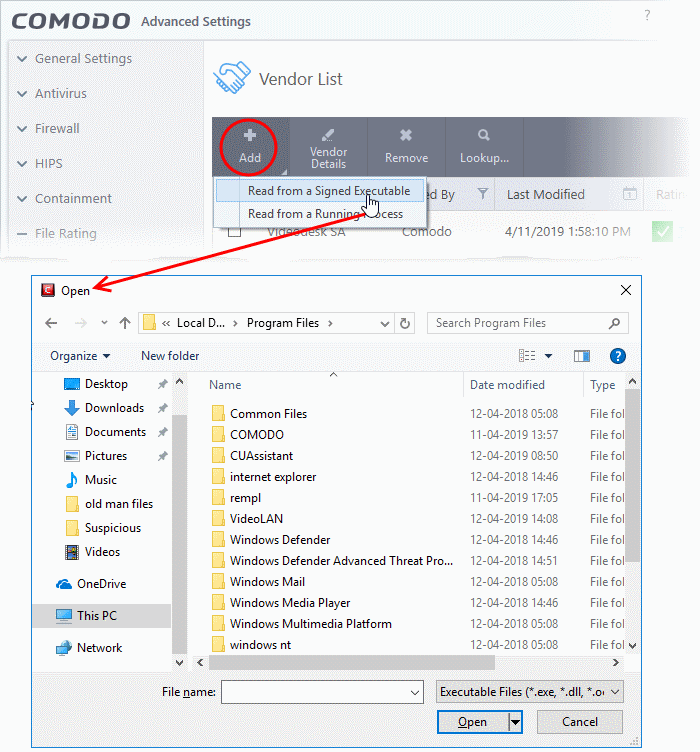Click the Cancel button

pyautogui.click(x=580, y=722)
